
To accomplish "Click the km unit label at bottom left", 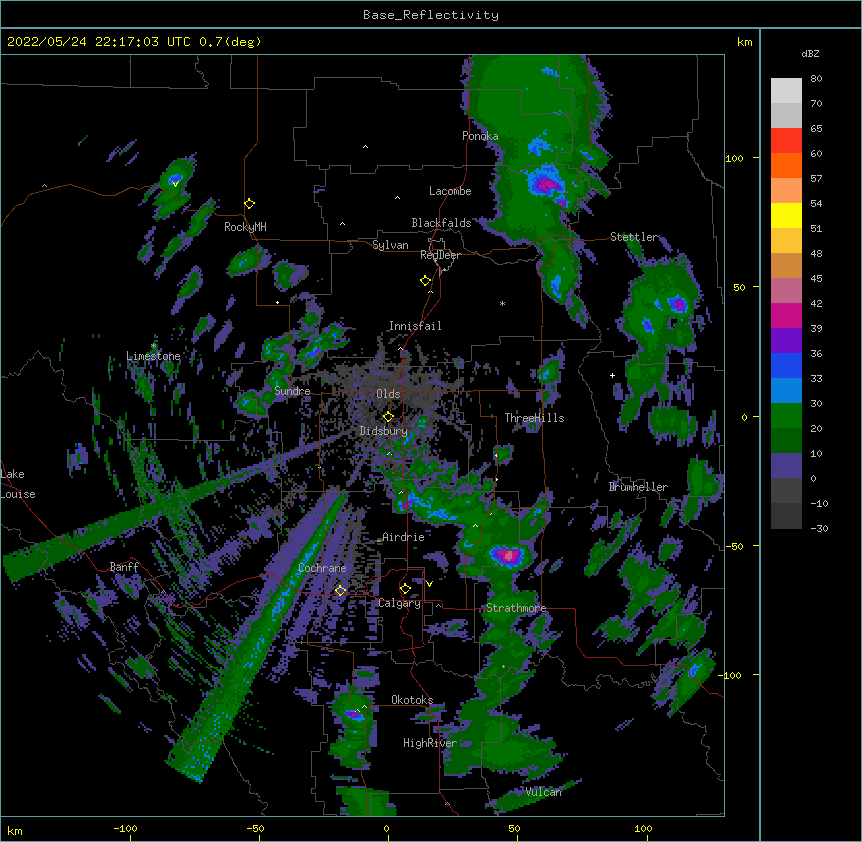I will 15,830.
